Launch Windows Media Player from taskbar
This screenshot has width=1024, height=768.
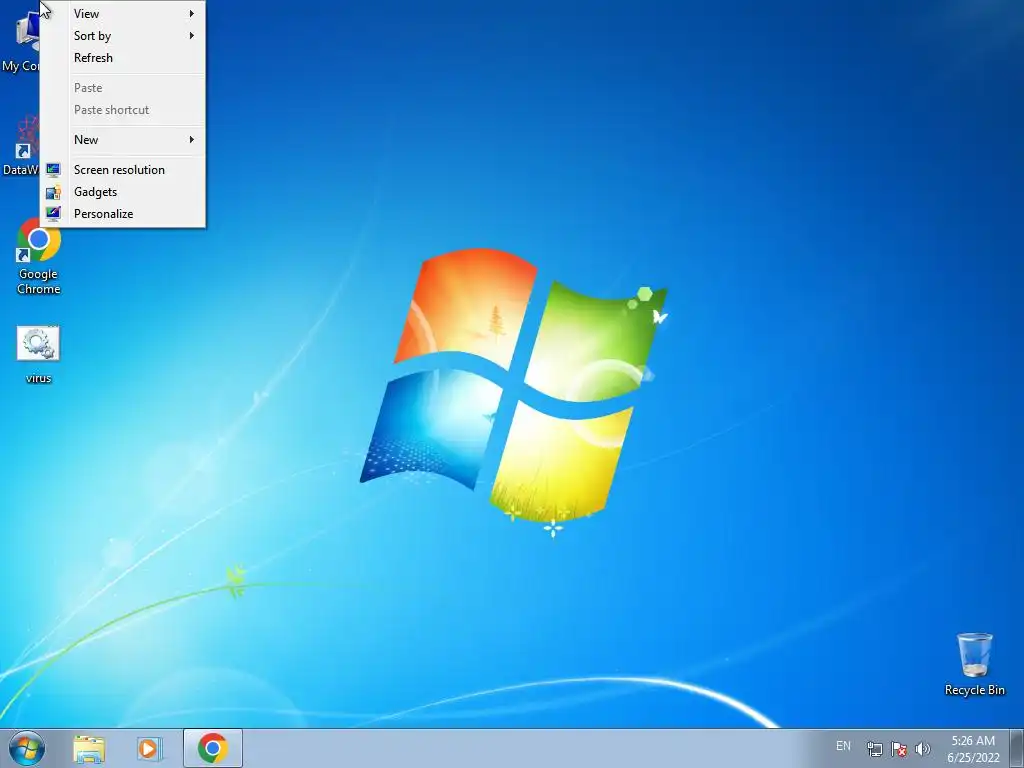pos(150,748)
